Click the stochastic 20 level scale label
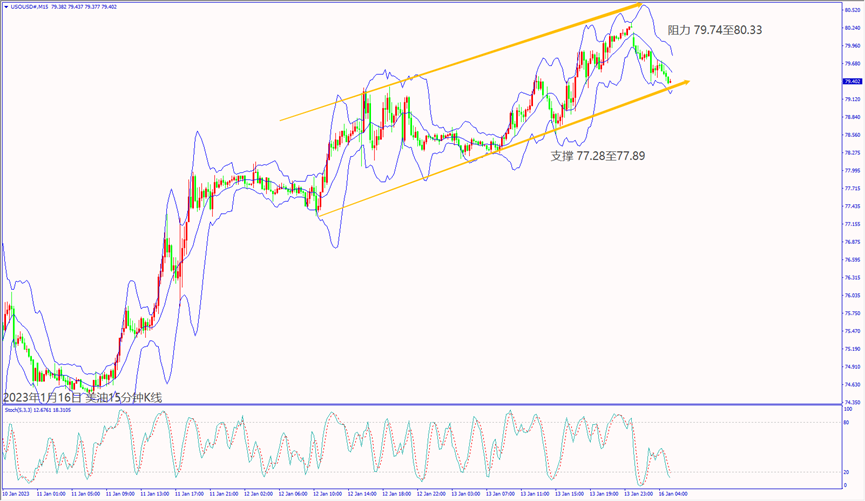Viewport: 865px width, 501px height. coord(847,471)
